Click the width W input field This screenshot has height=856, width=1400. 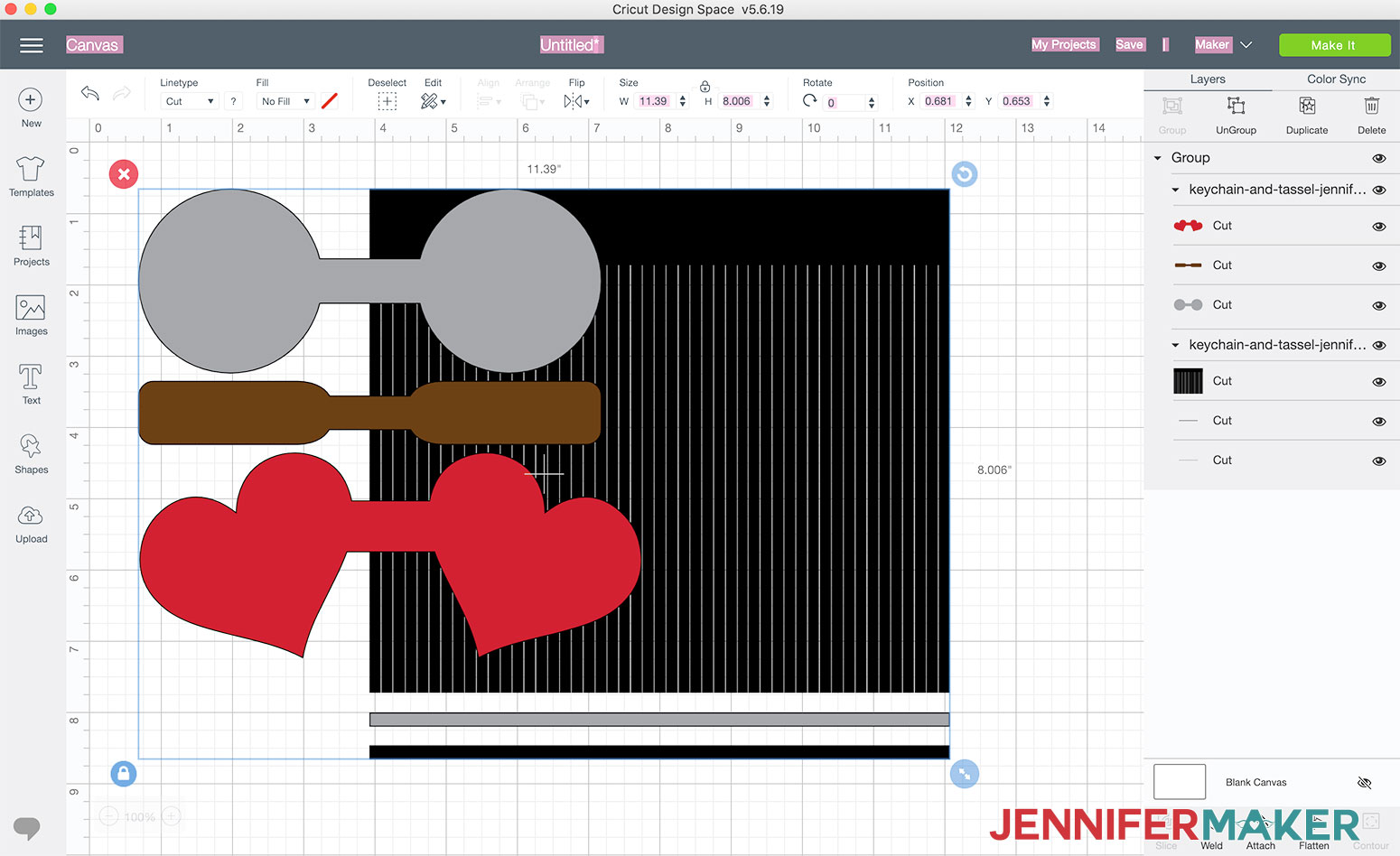point(654,101)
